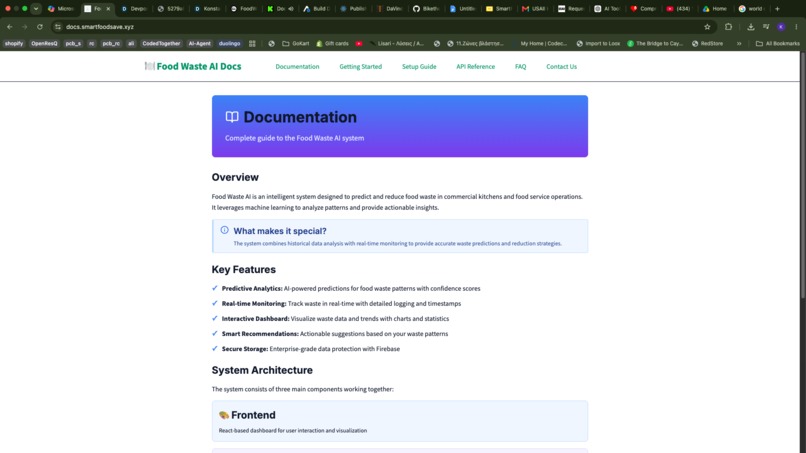Open the bookmarks bar apps grid icon
806x453 pixels.
pyautogui.click(x=252, y=44)
